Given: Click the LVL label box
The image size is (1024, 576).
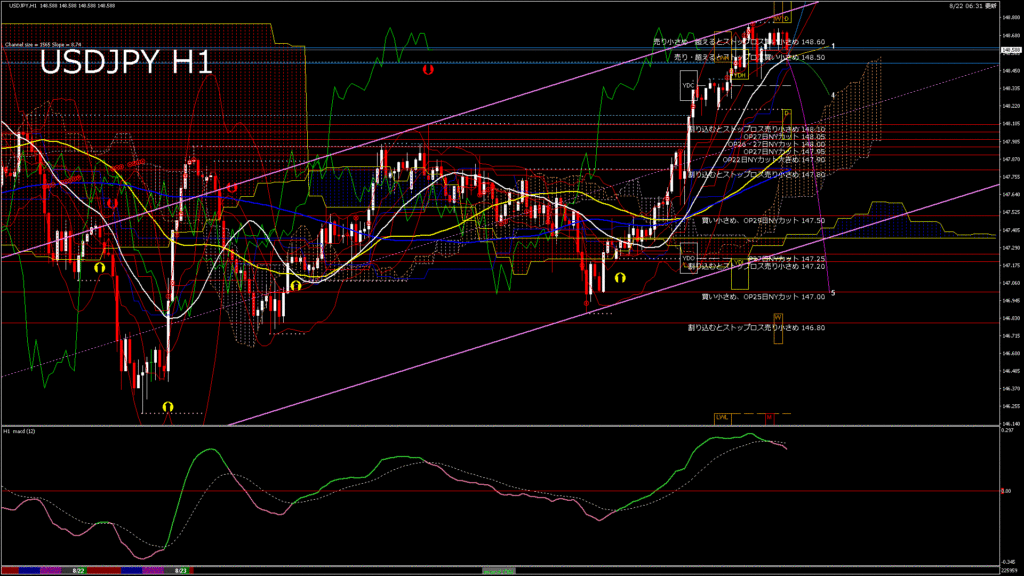Looking at the screenshot, I should coord(721,416).
